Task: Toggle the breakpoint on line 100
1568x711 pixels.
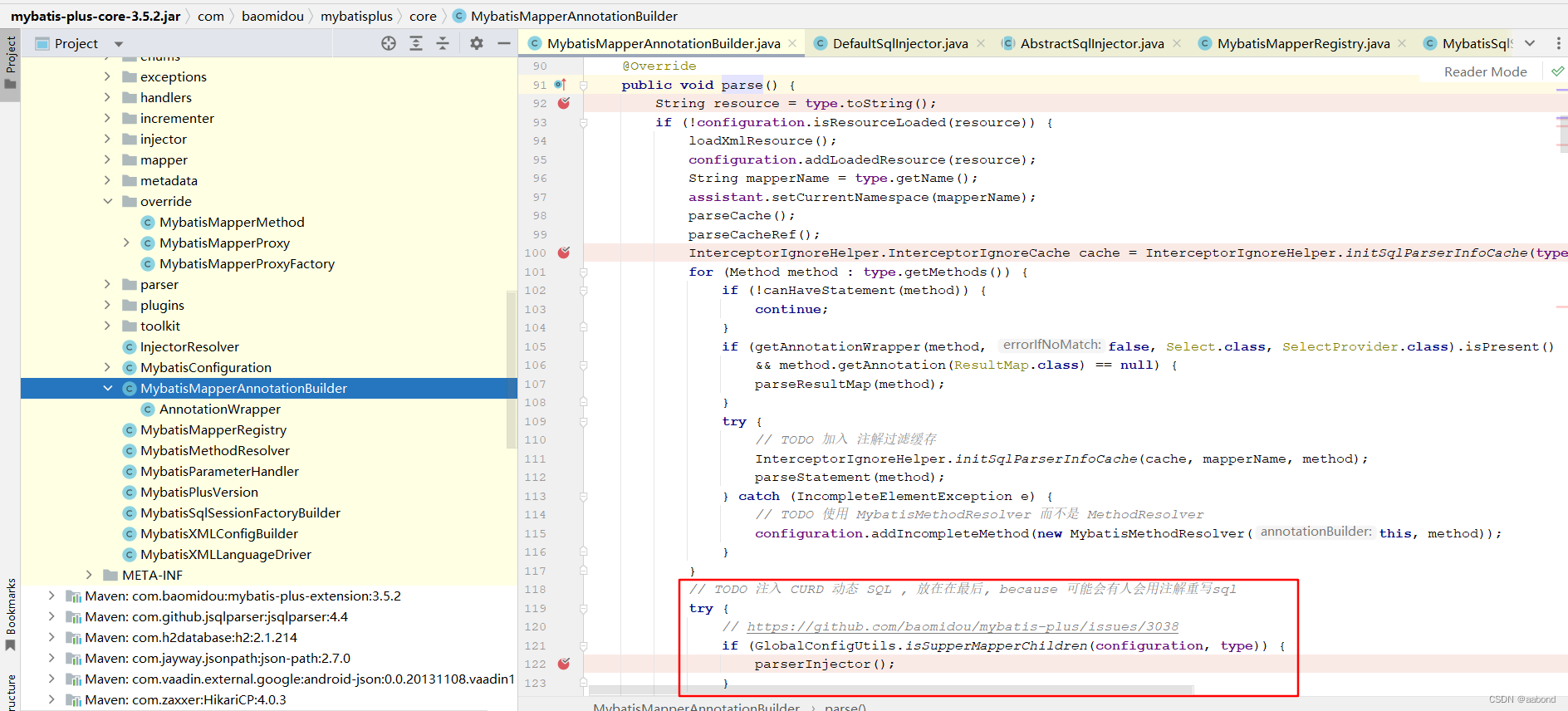Action: pos(564,253)
